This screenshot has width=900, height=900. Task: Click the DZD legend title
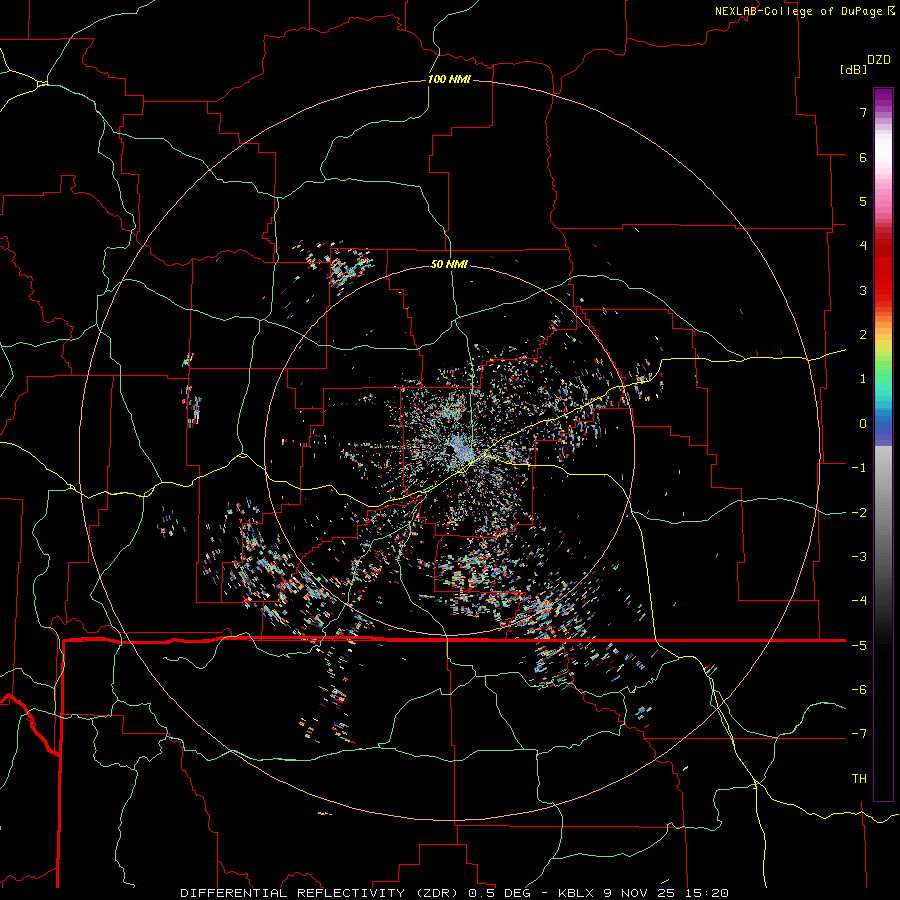879,60
